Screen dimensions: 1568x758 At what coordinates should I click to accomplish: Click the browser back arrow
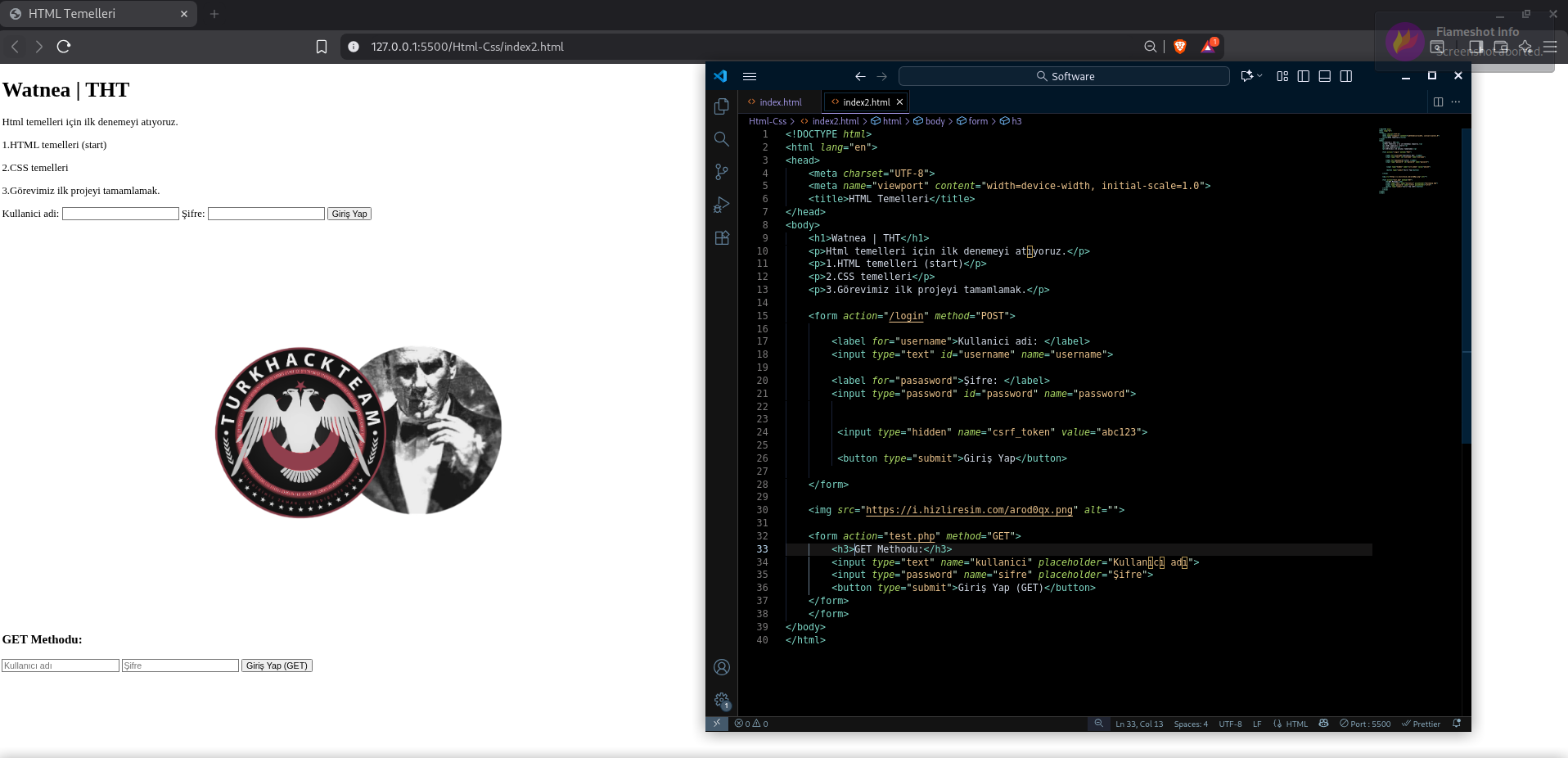[15, 47]
